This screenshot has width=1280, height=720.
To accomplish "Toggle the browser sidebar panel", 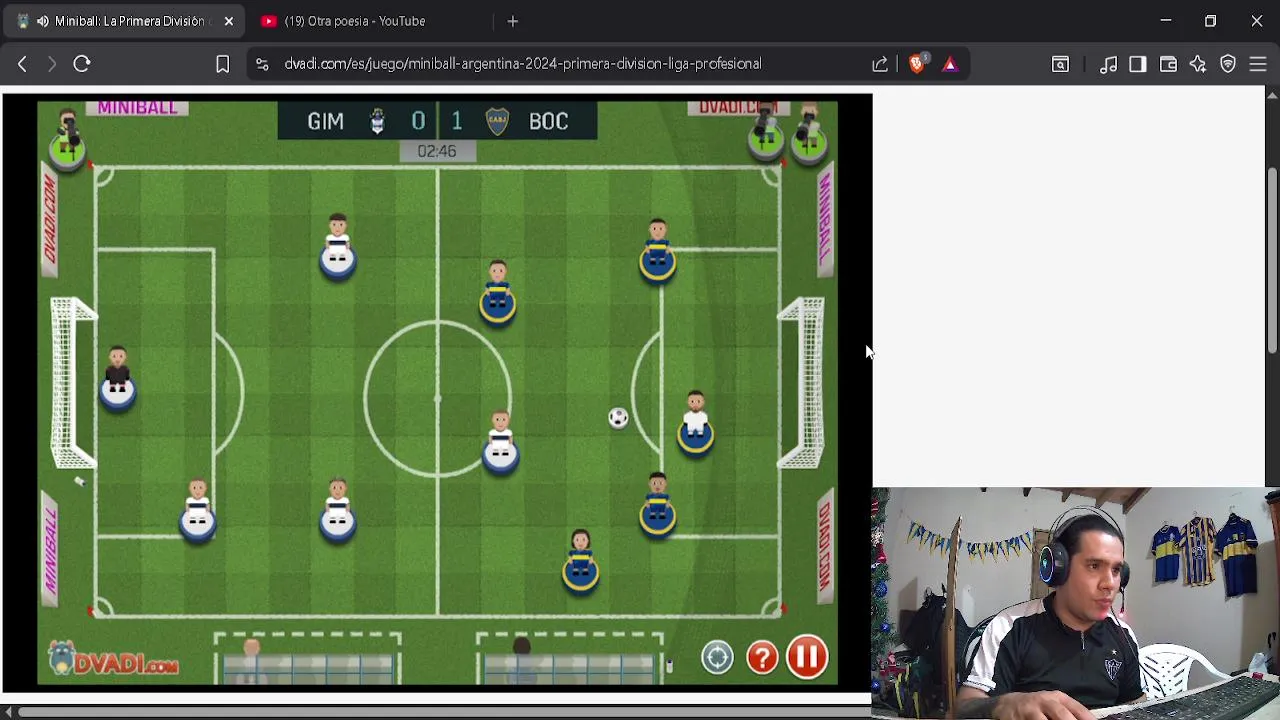I will [x=1138, y=64].
